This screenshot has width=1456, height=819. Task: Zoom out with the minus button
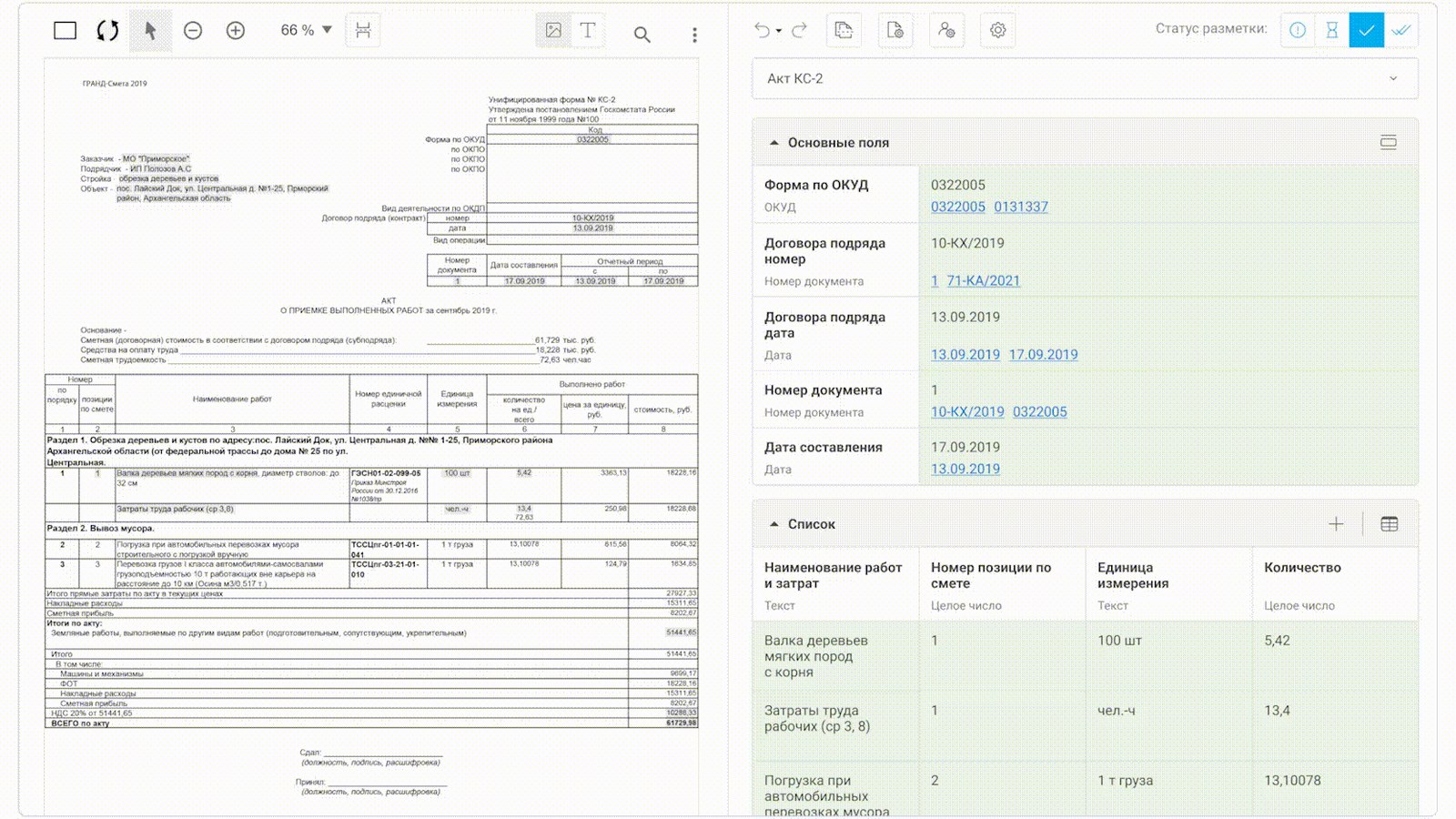pyautogui.click(x=193, y=31)
